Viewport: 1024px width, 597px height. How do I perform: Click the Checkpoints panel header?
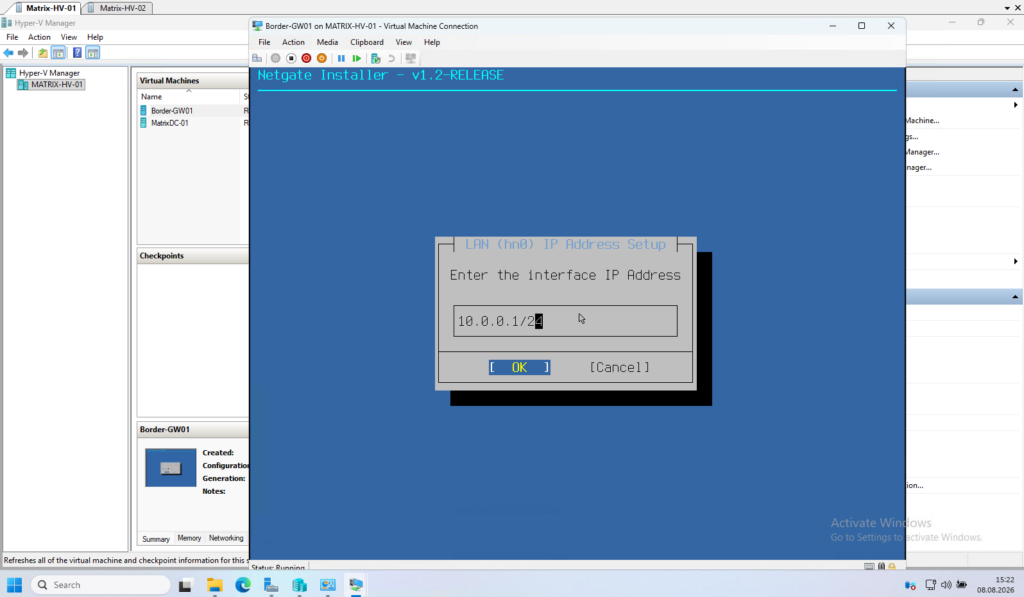(x=193, y=256)
